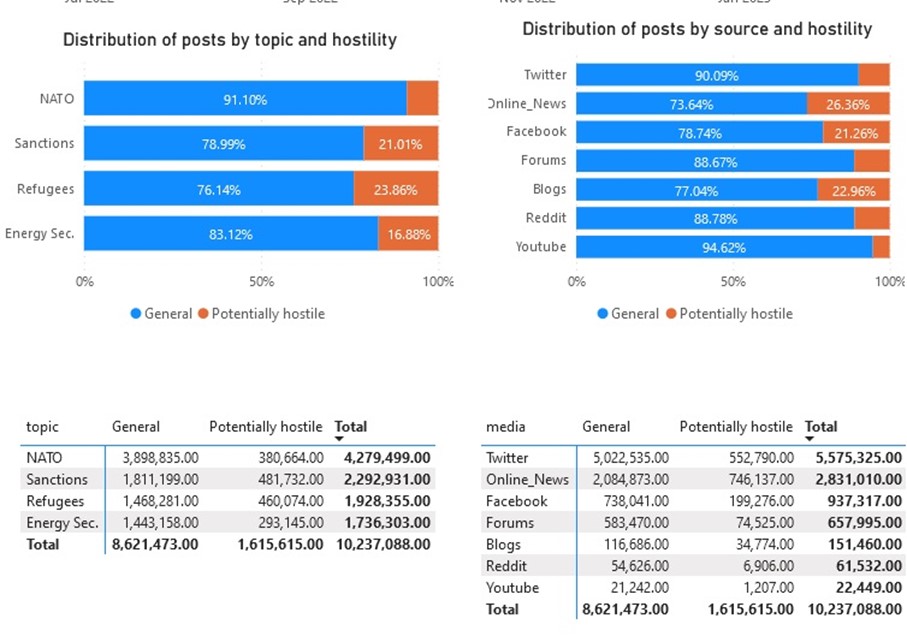907x642 pixels.
Task: Click the orange Potentially hostile legend dot under source chart
Action: click(671, 313)
